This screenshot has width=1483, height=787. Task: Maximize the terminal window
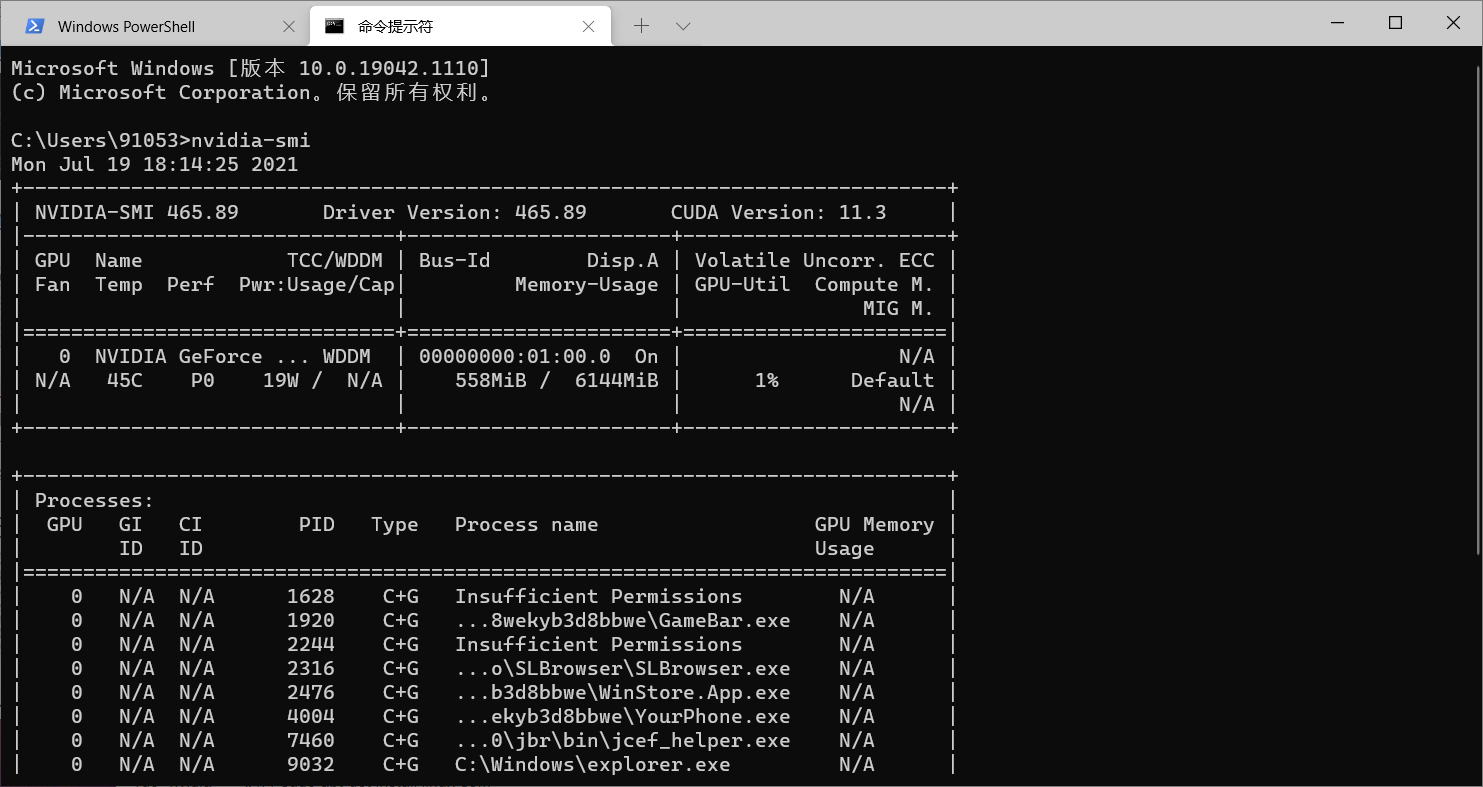(x=1395, y=22)
